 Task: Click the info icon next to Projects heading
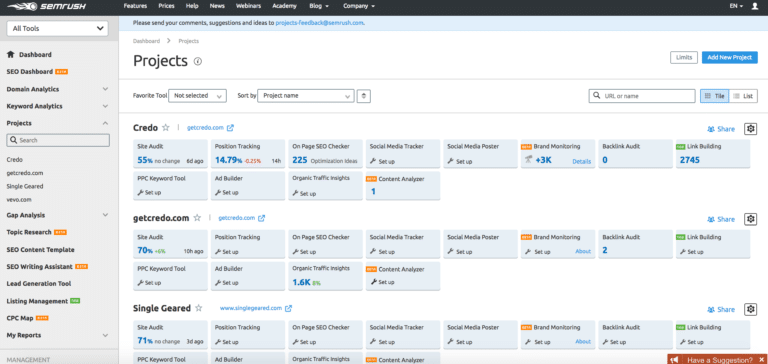pos(197,61)
